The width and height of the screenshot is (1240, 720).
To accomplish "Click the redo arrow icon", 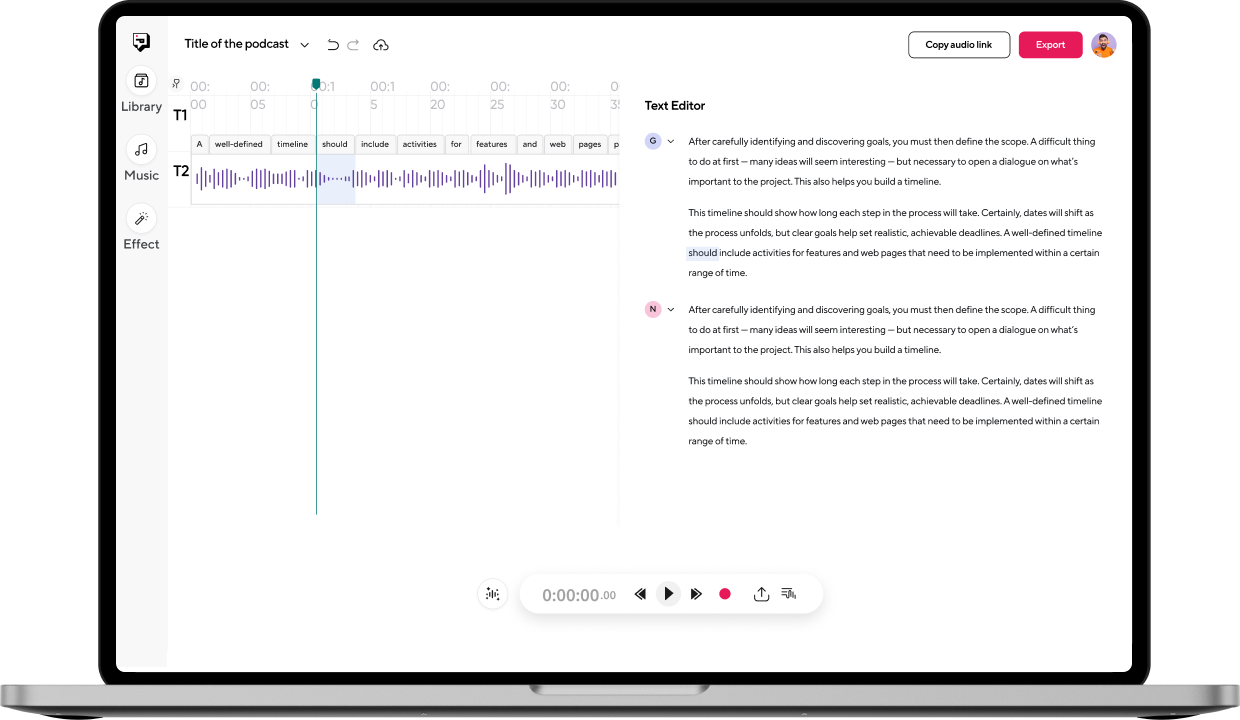I will click(x=354, y=45).
